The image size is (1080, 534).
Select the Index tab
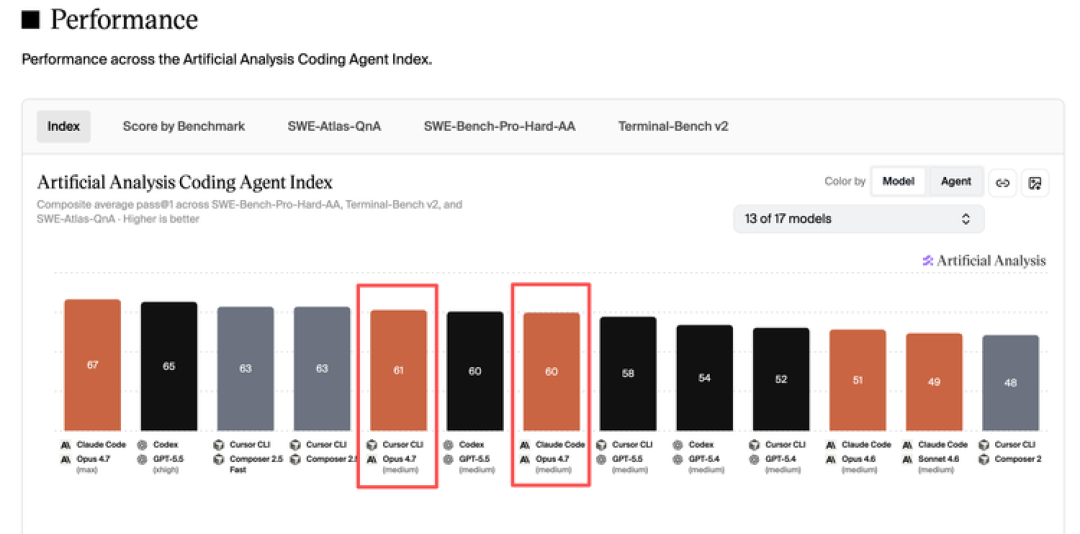pyautogui.click(x=63, y=126)
